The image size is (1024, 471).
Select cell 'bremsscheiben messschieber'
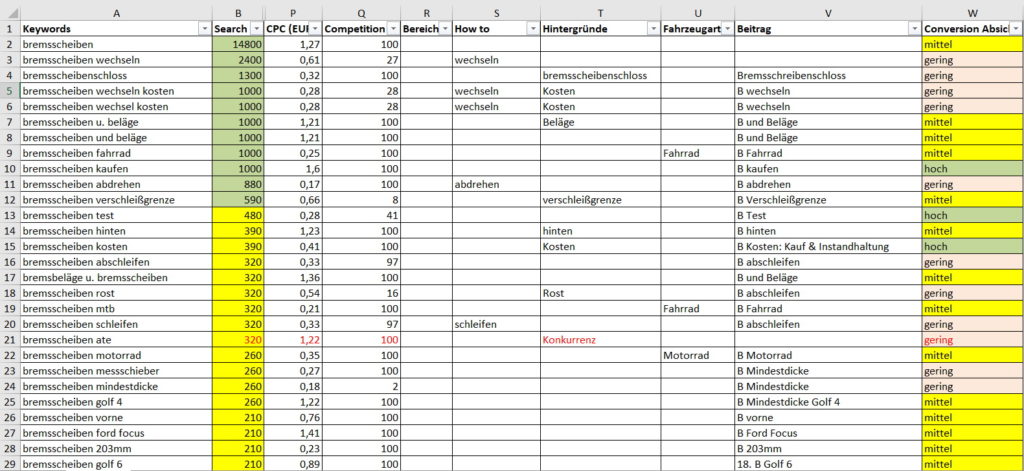coord(116,371)
